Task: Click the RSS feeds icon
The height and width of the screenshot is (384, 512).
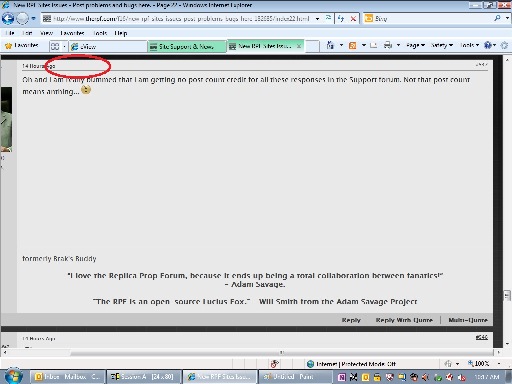Action: [352, 45]
